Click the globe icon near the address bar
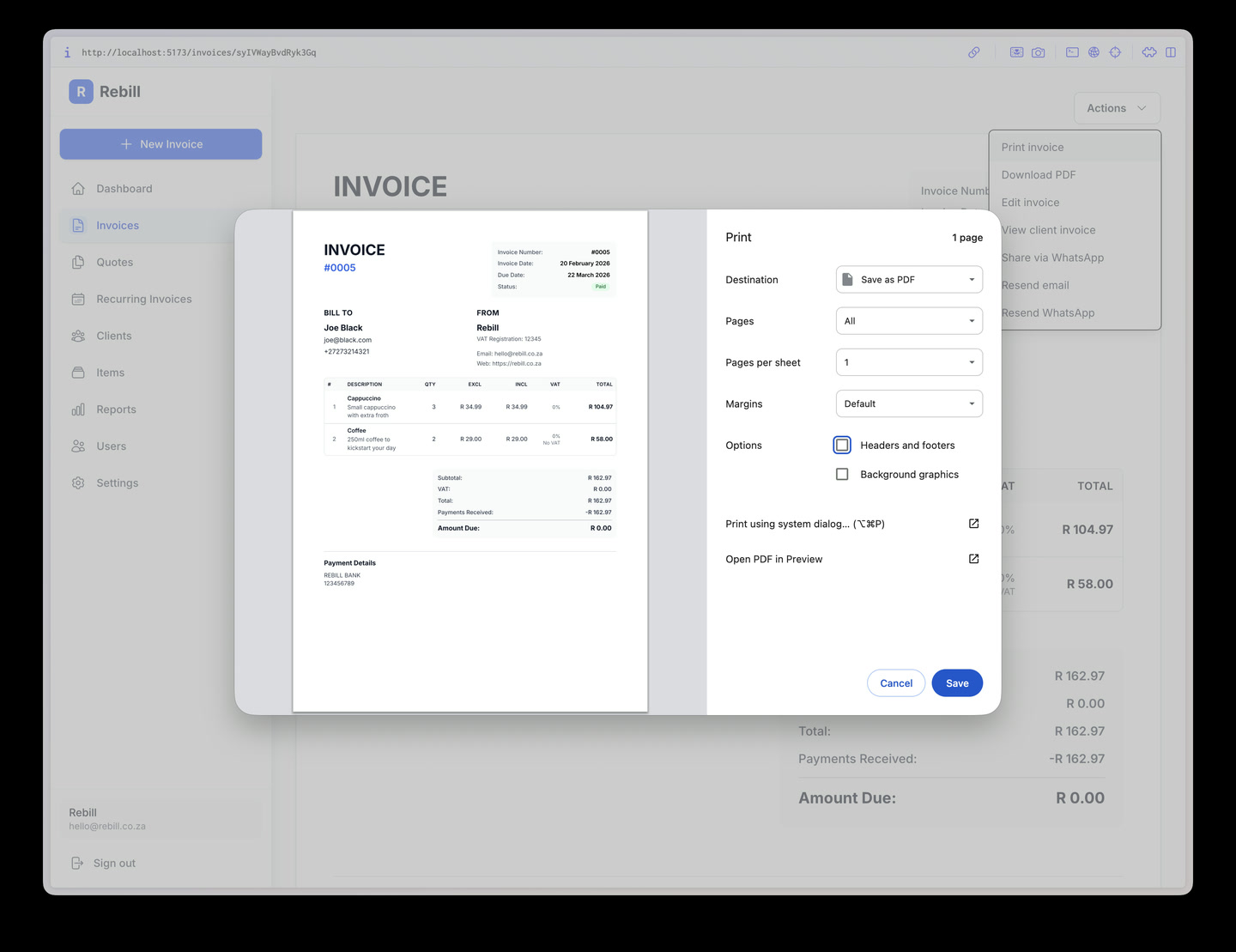 pos(1094,52)
